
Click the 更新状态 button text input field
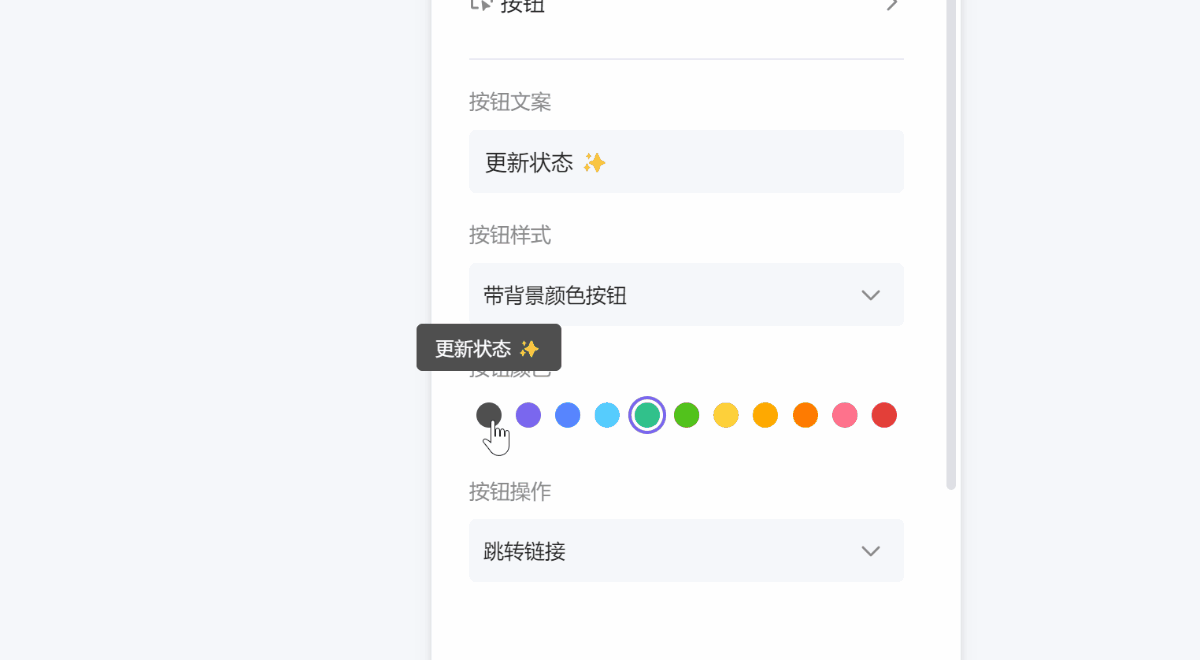click(x=686, y=161)
